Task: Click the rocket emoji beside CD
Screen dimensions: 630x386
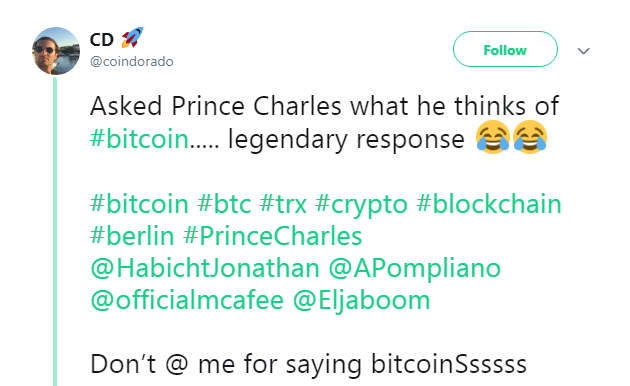Action: [132, 37]
